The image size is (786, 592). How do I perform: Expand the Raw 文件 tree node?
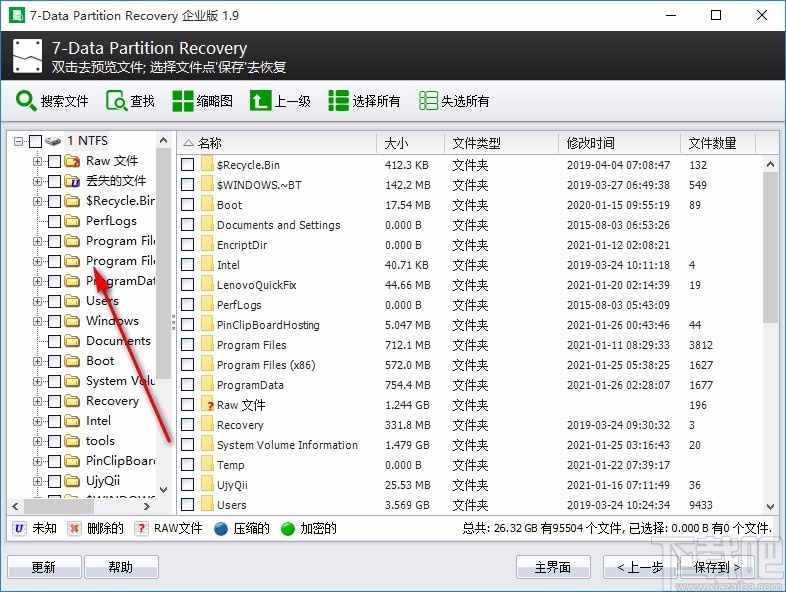[x=37, y=161]
